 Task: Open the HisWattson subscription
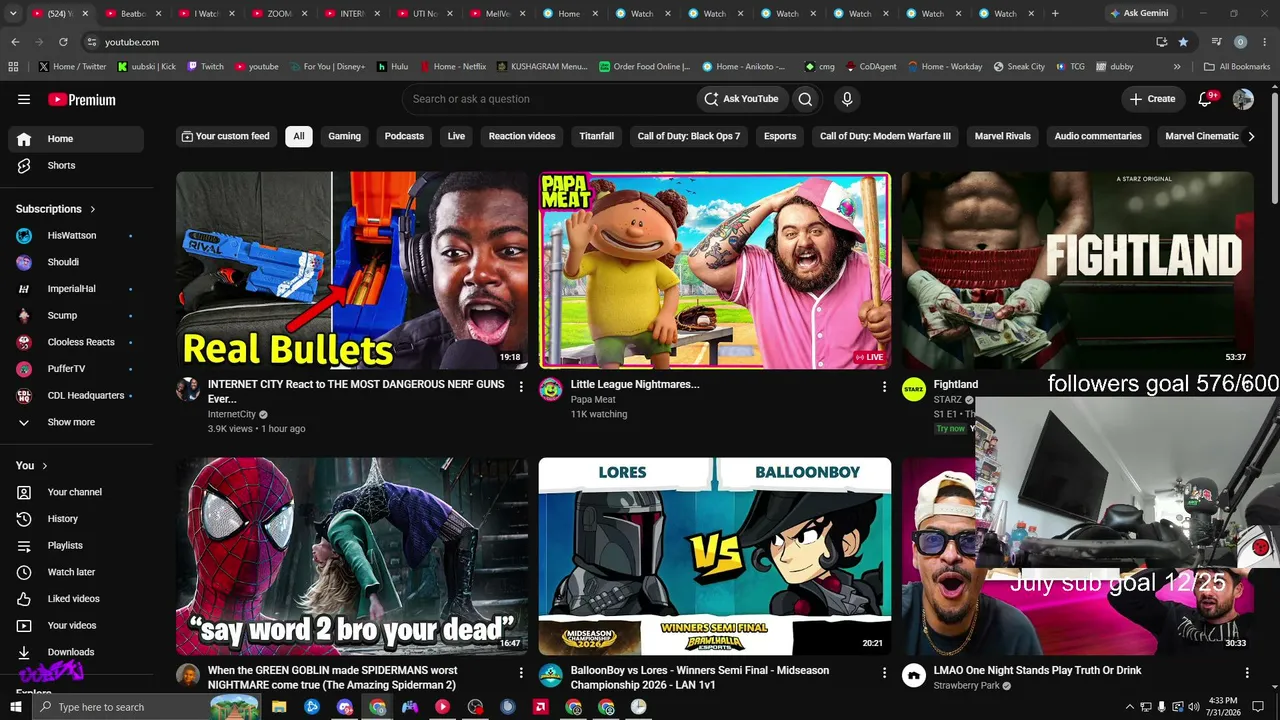tap(76, 236)
